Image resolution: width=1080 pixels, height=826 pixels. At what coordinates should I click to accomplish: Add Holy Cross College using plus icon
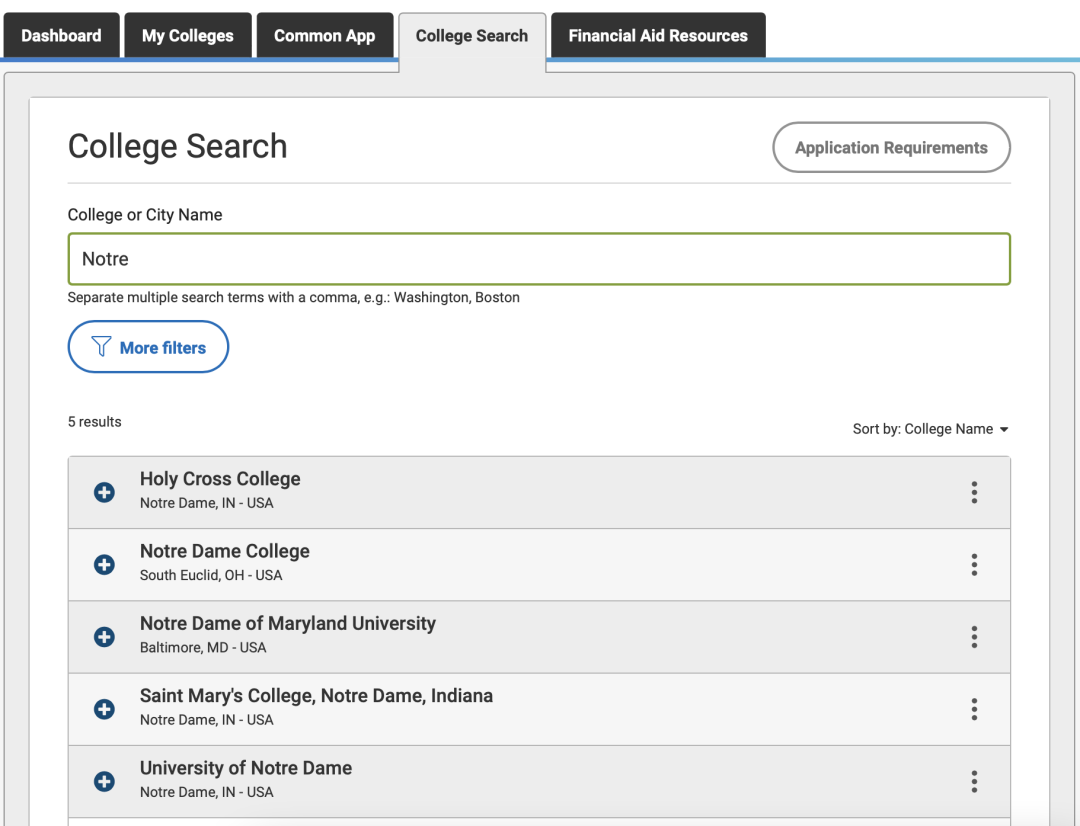coord(104,492)
